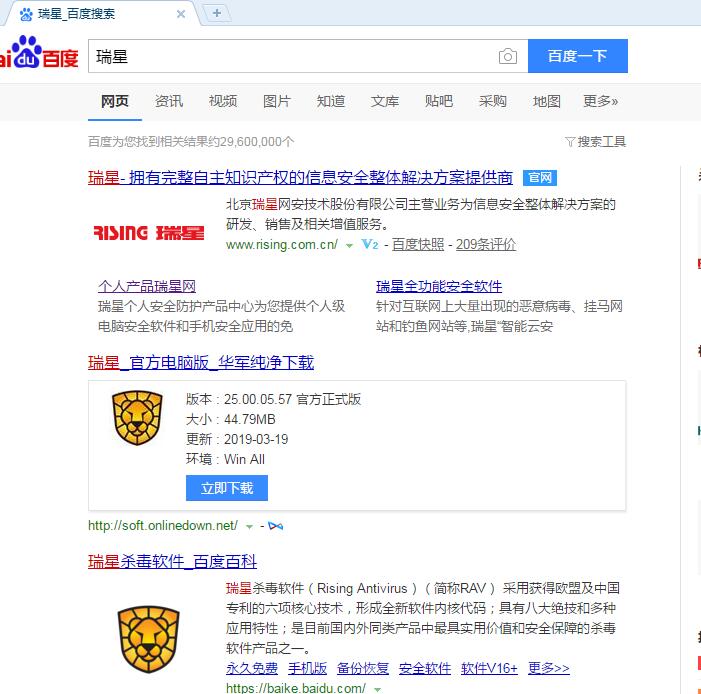Open the 安全软件 link
The height and width of the screenshot is (694, 701).
[425, 669]
